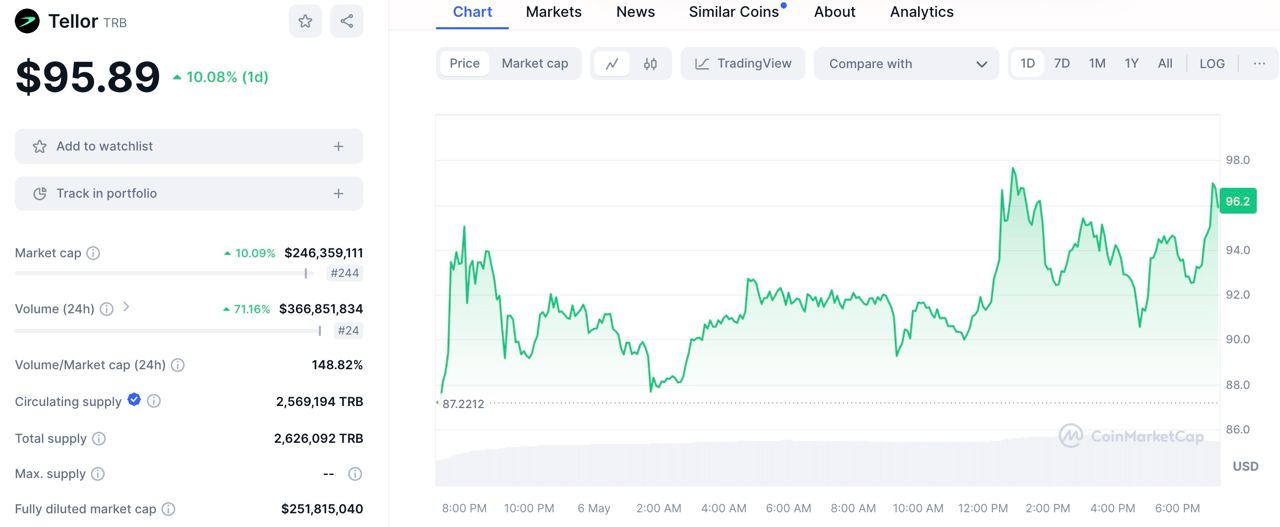Click the plus icon in Add to watchlist
The width and height of the screenshot is (1280, 527).
[338, 146]
